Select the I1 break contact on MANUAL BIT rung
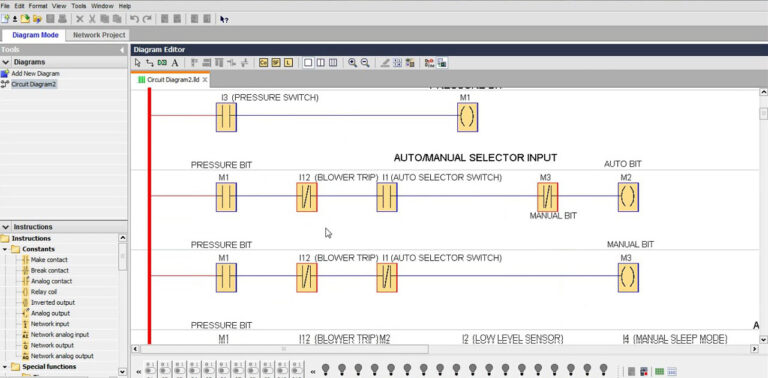The image size is (768, 378). [387, 278]
